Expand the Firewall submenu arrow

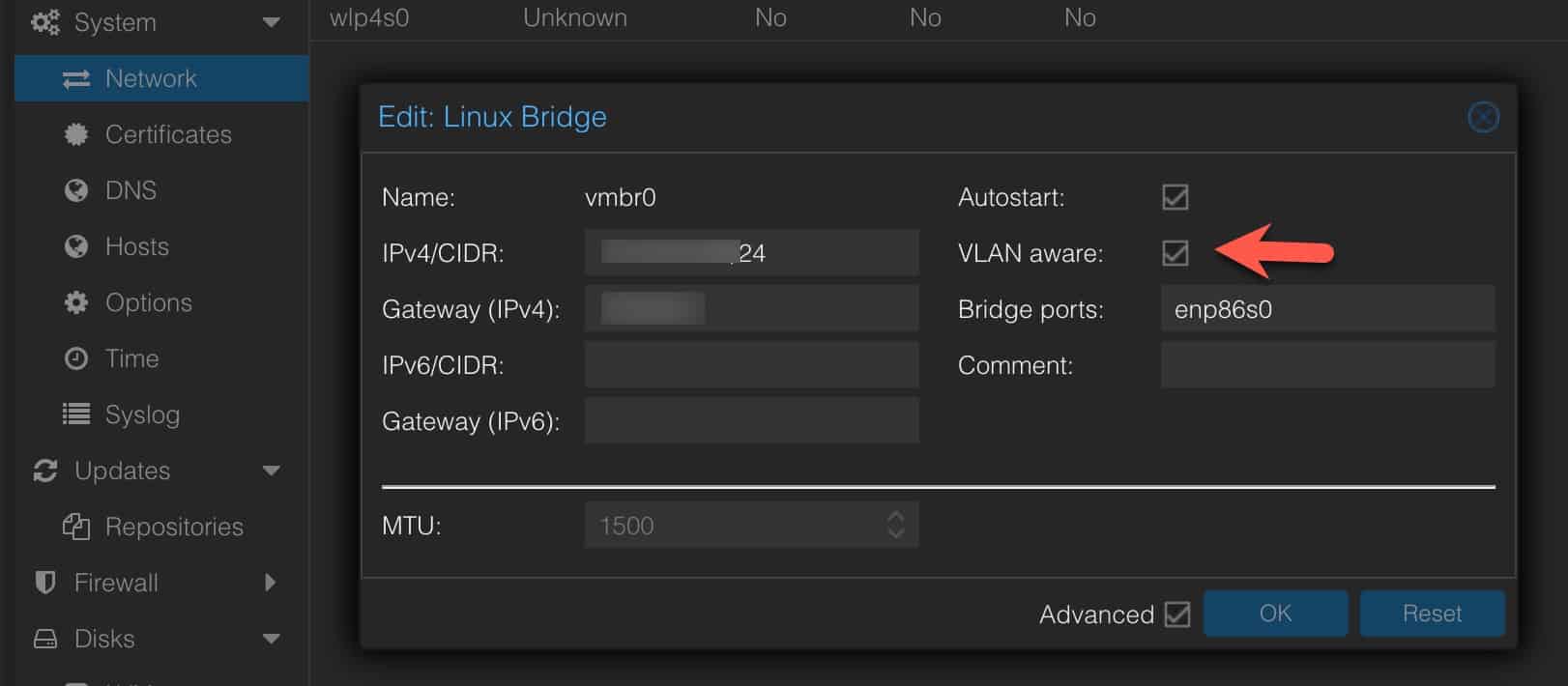click(x=270, y=583)
